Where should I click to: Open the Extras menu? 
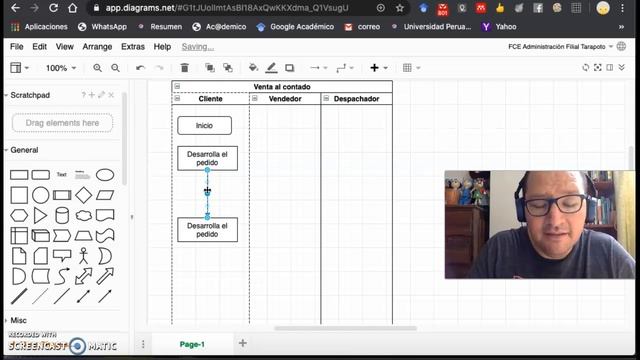coord(133,47)
